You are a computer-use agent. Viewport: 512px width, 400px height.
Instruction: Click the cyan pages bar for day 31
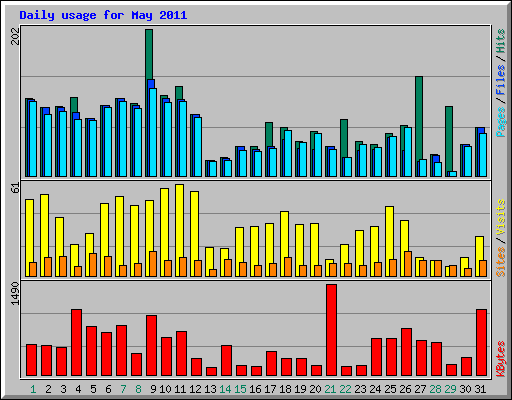click(x=483, y=155)
